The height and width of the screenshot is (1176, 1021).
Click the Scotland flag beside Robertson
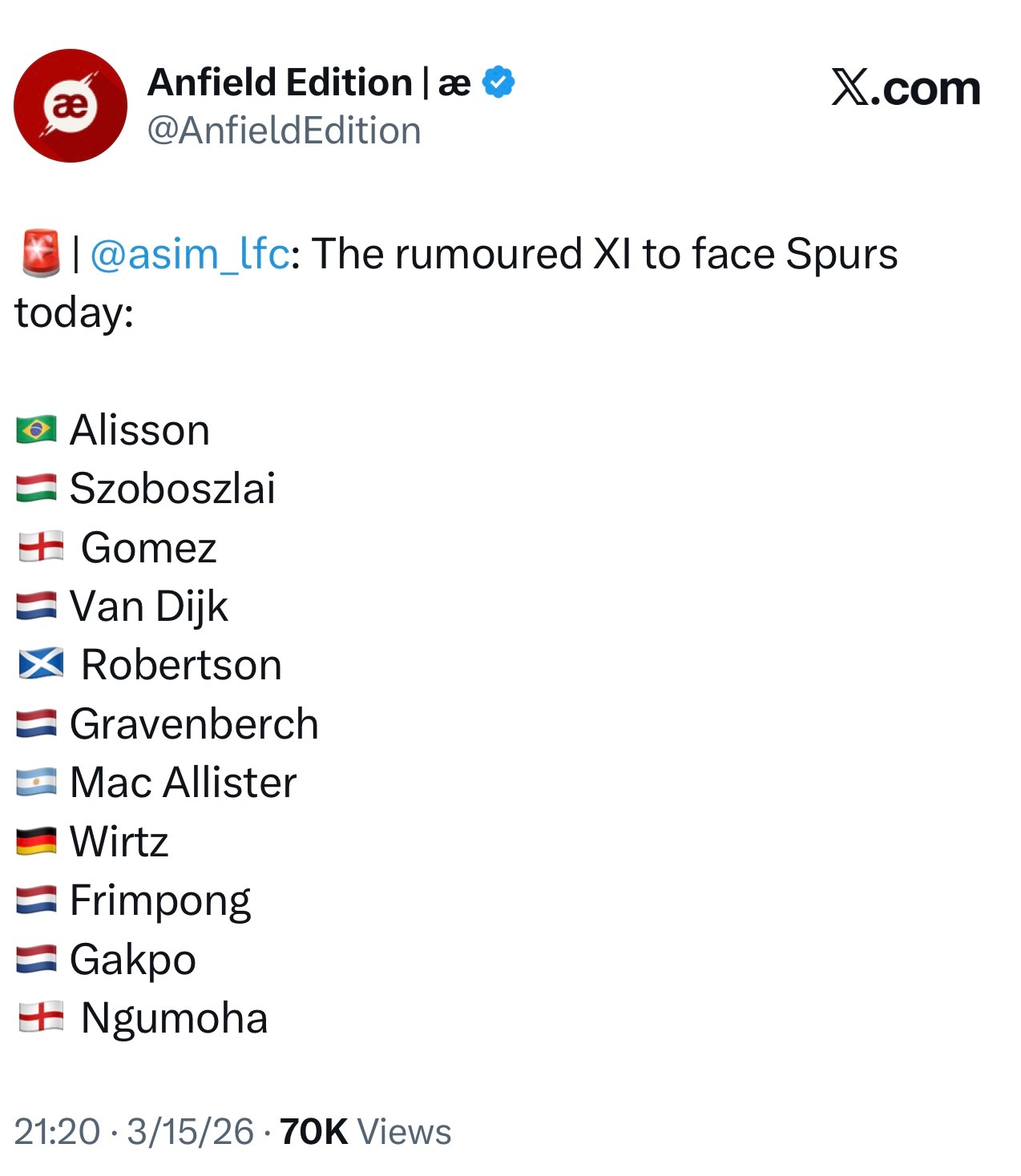click(x=42, y=665)
